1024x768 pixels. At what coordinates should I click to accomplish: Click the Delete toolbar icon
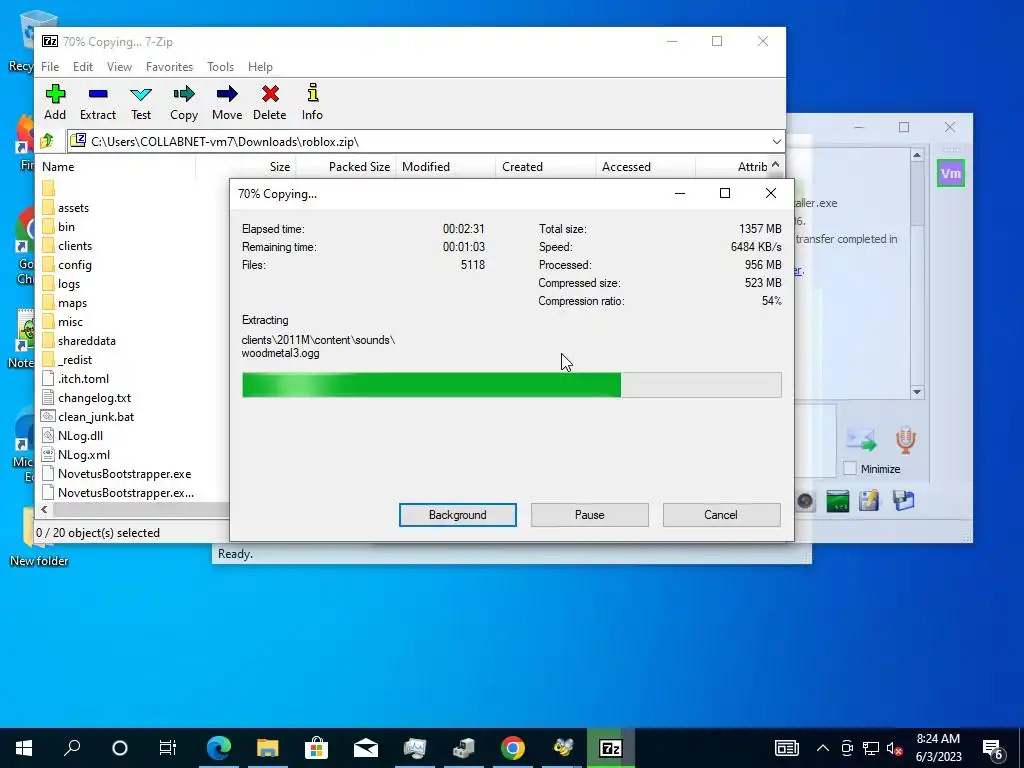270,94
